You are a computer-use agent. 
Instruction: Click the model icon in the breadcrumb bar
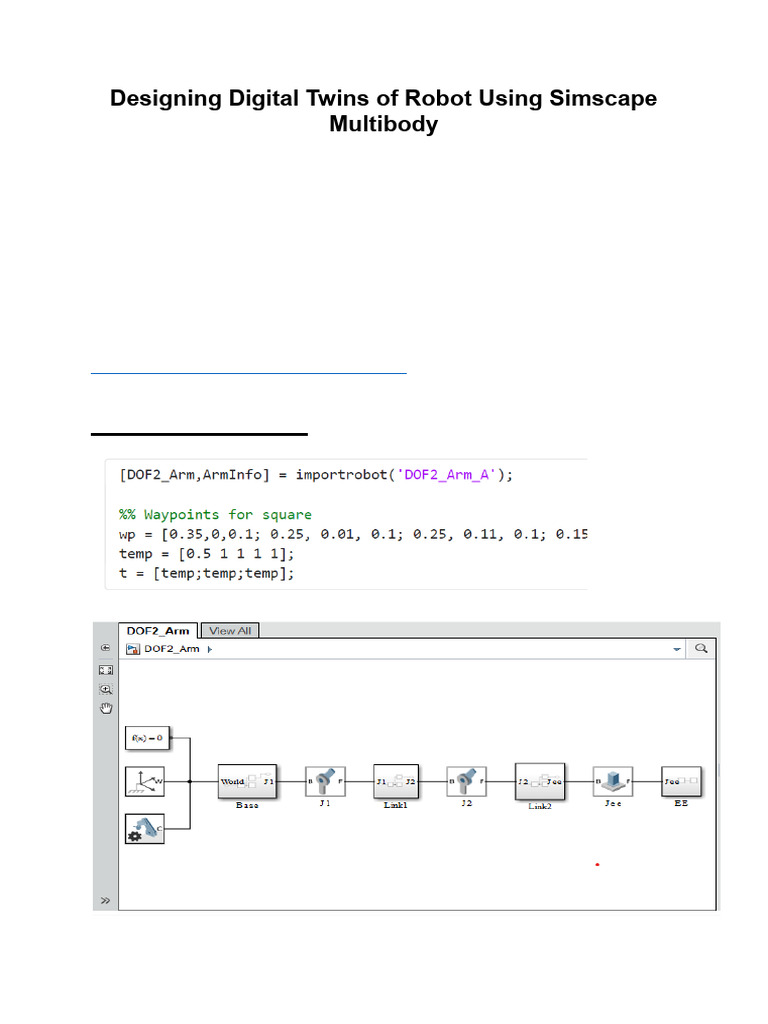point(133,649)
